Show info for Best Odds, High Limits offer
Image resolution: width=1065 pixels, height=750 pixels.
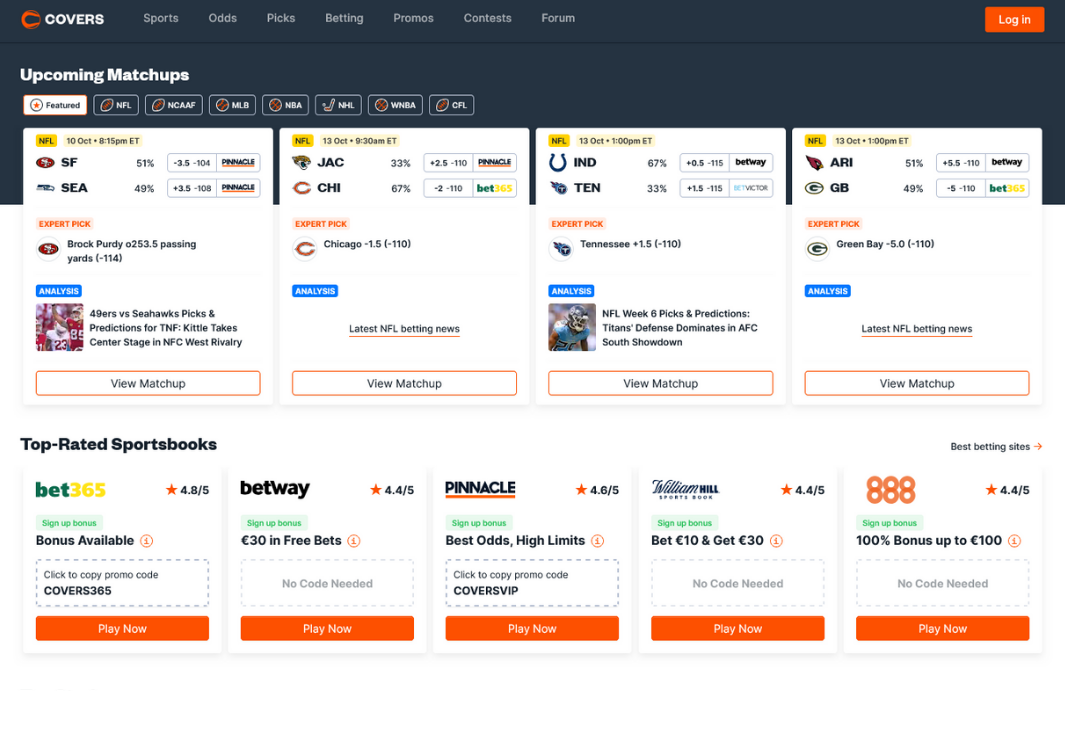598,541
